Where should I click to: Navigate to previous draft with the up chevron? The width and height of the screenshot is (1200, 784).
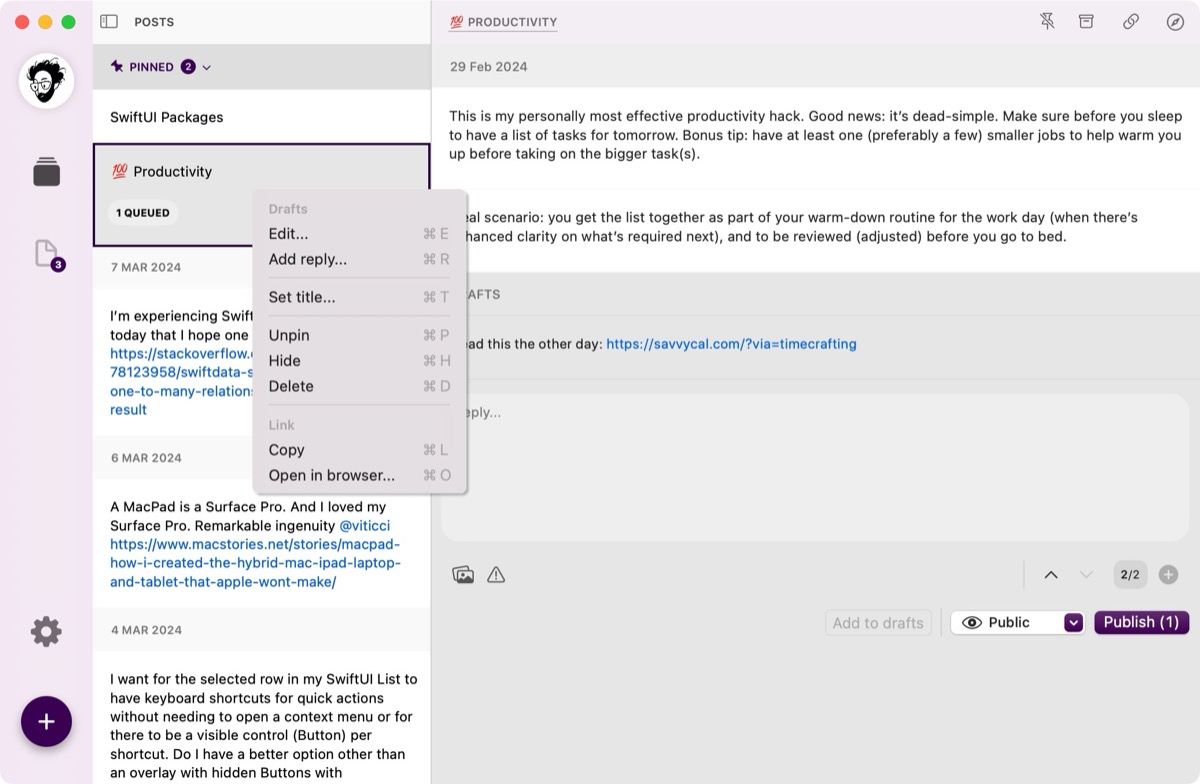pos(1050,574)
